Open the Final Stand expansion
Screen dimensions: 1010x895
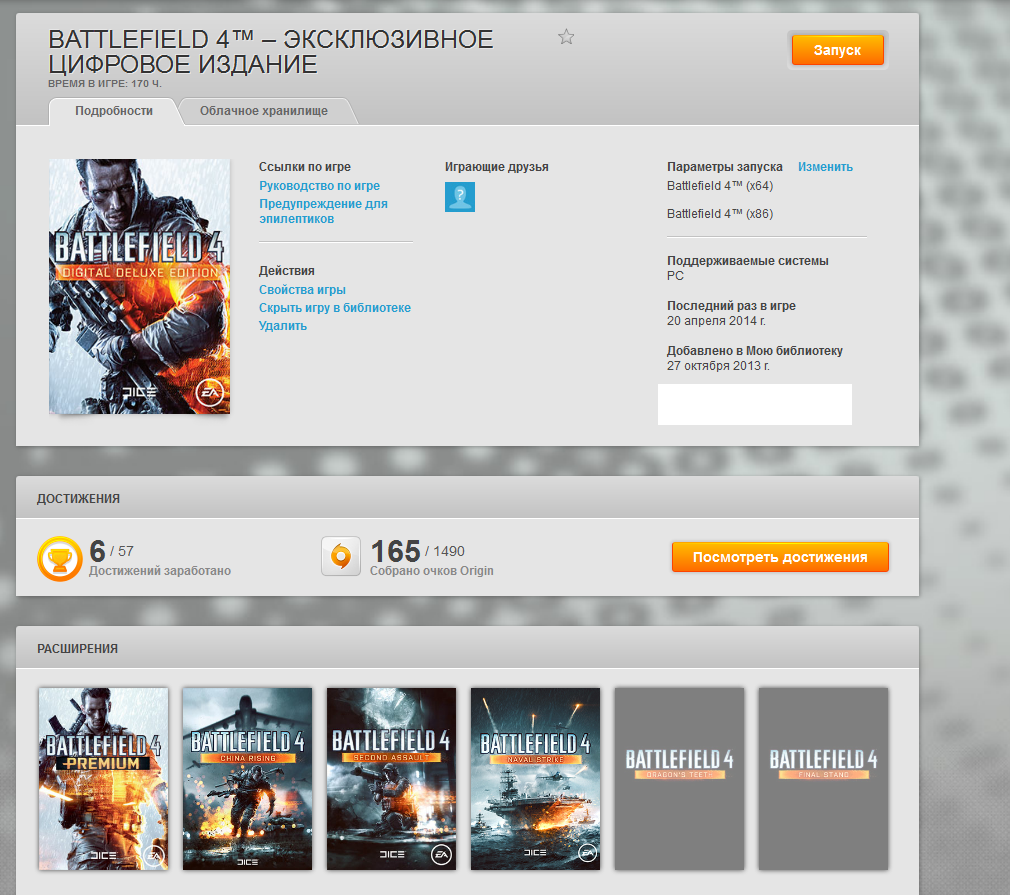[x=823, y=779]
